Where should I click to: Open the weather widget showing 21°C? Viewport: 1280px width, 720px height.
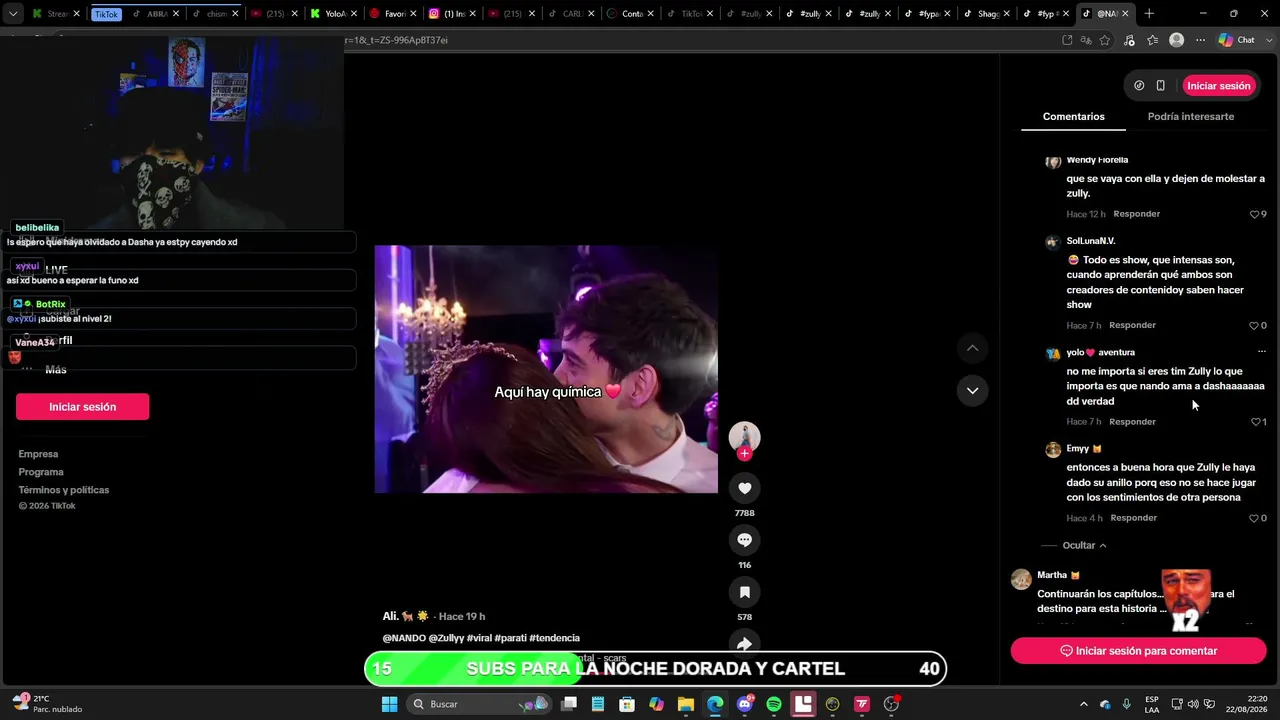click(x=47, y=704)
